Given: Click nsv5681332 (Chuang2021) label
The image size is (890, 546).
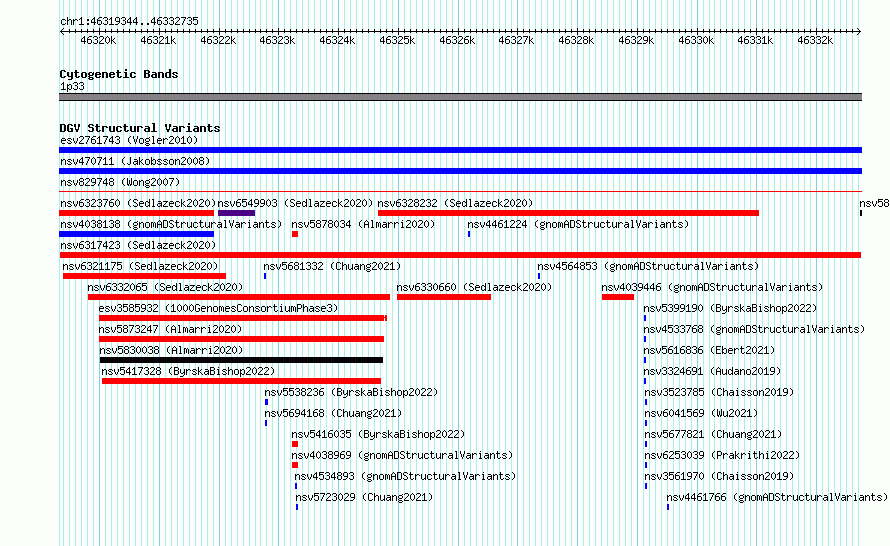Looking at the screenshot, I should (332, 266).
